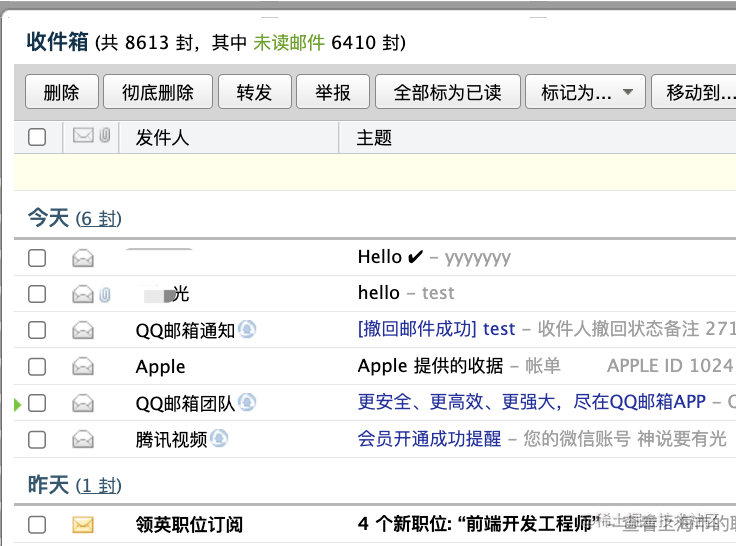Click the 全部标为已读 button

click(448, 92)
